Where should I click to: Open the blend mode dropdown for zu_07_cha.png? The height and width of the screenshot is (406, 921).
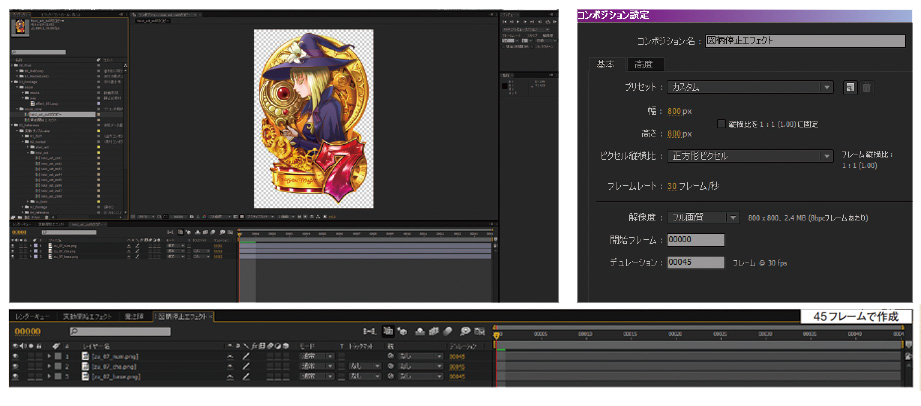317,367
